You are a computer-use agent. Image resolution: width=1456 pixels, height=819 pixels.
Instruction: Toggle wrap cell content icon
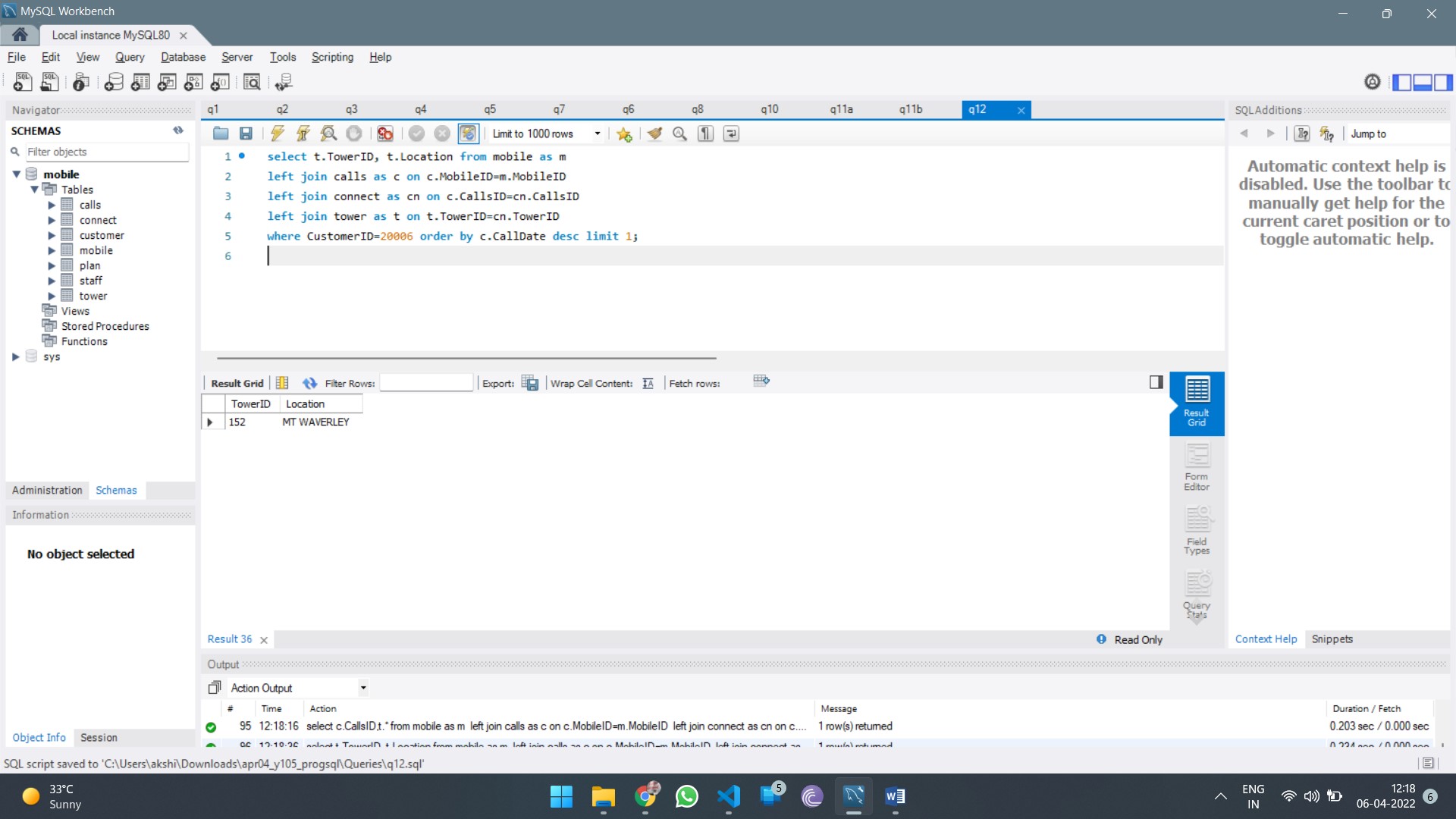point(648,384)
